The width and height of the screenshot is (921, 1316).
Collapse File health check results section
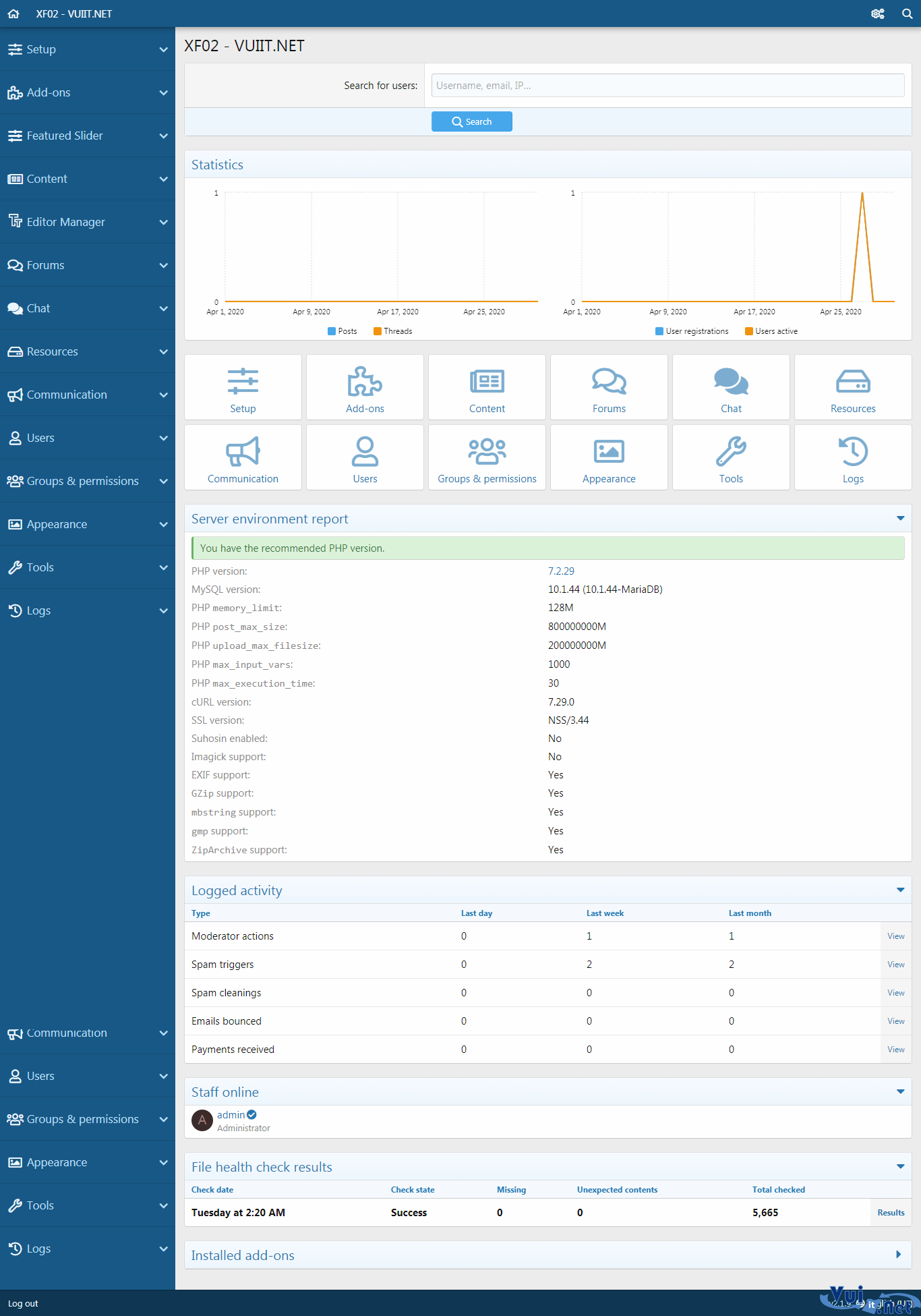point(900,1167)
